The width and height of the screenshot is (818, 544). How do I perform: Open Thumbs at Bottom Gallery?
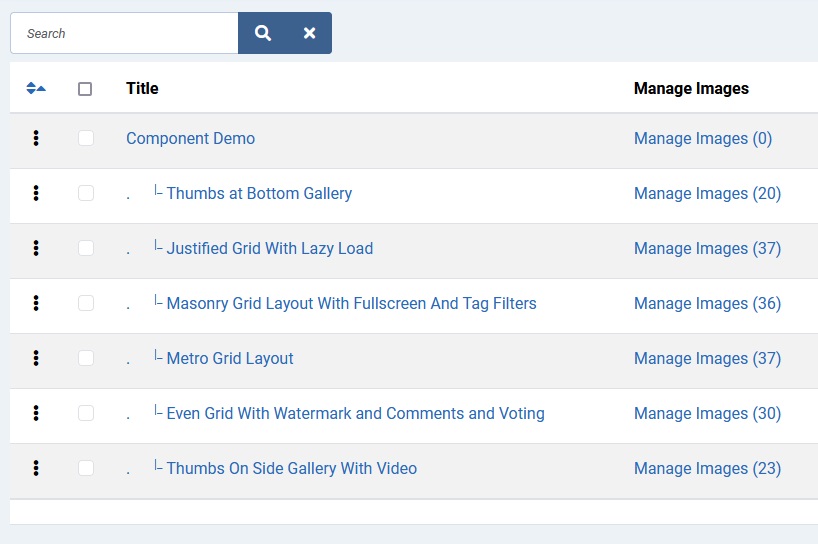pyautogui.click(x=259, y=193)
